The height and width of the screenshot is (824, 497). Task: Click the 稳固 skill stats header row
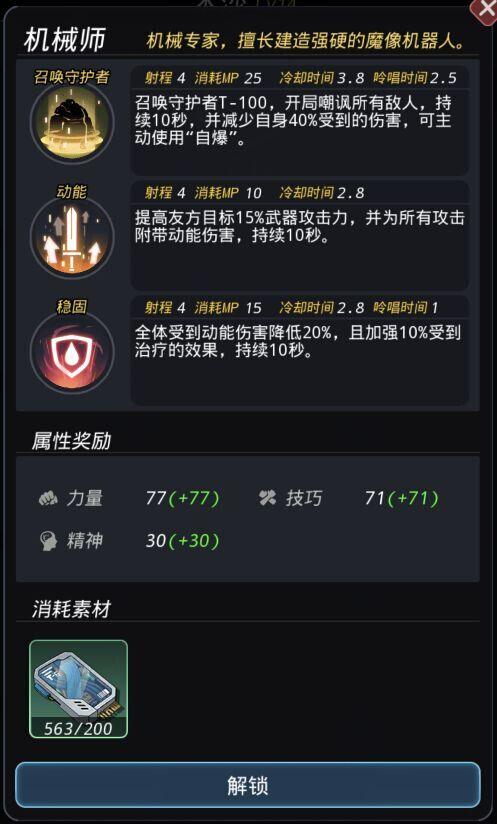pyautogui.click(x=299, y=307)
